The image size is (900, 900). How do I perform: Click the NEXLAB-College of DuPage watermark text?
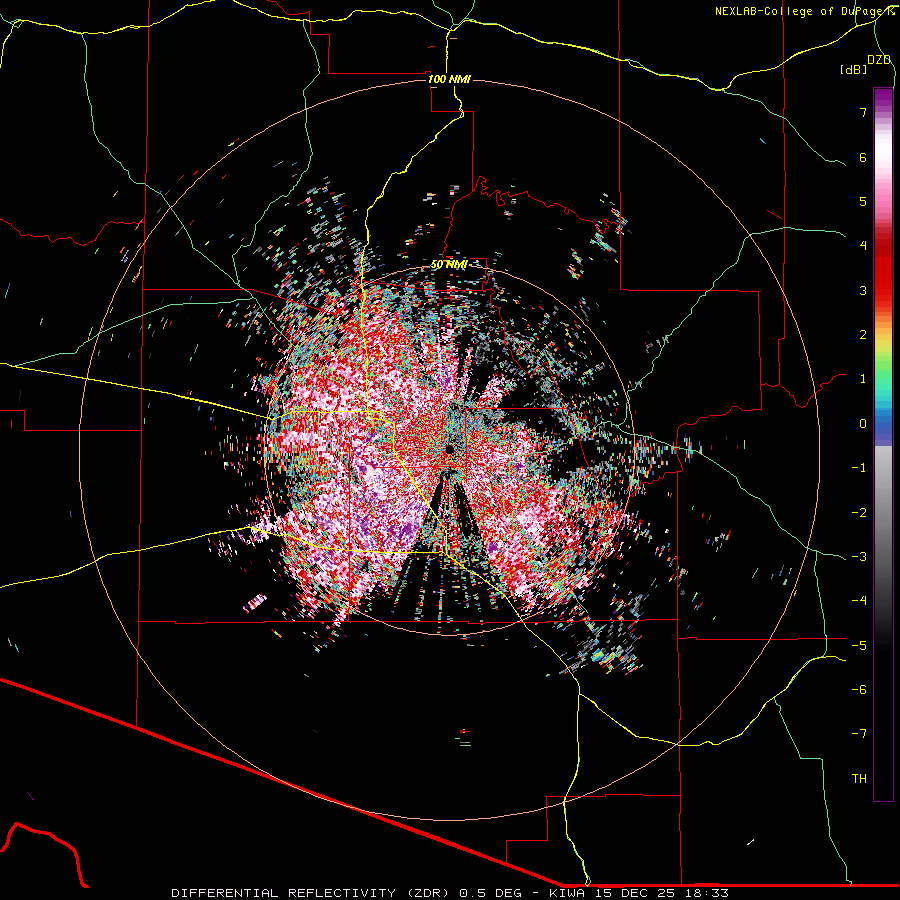click(x=804, y=11)
